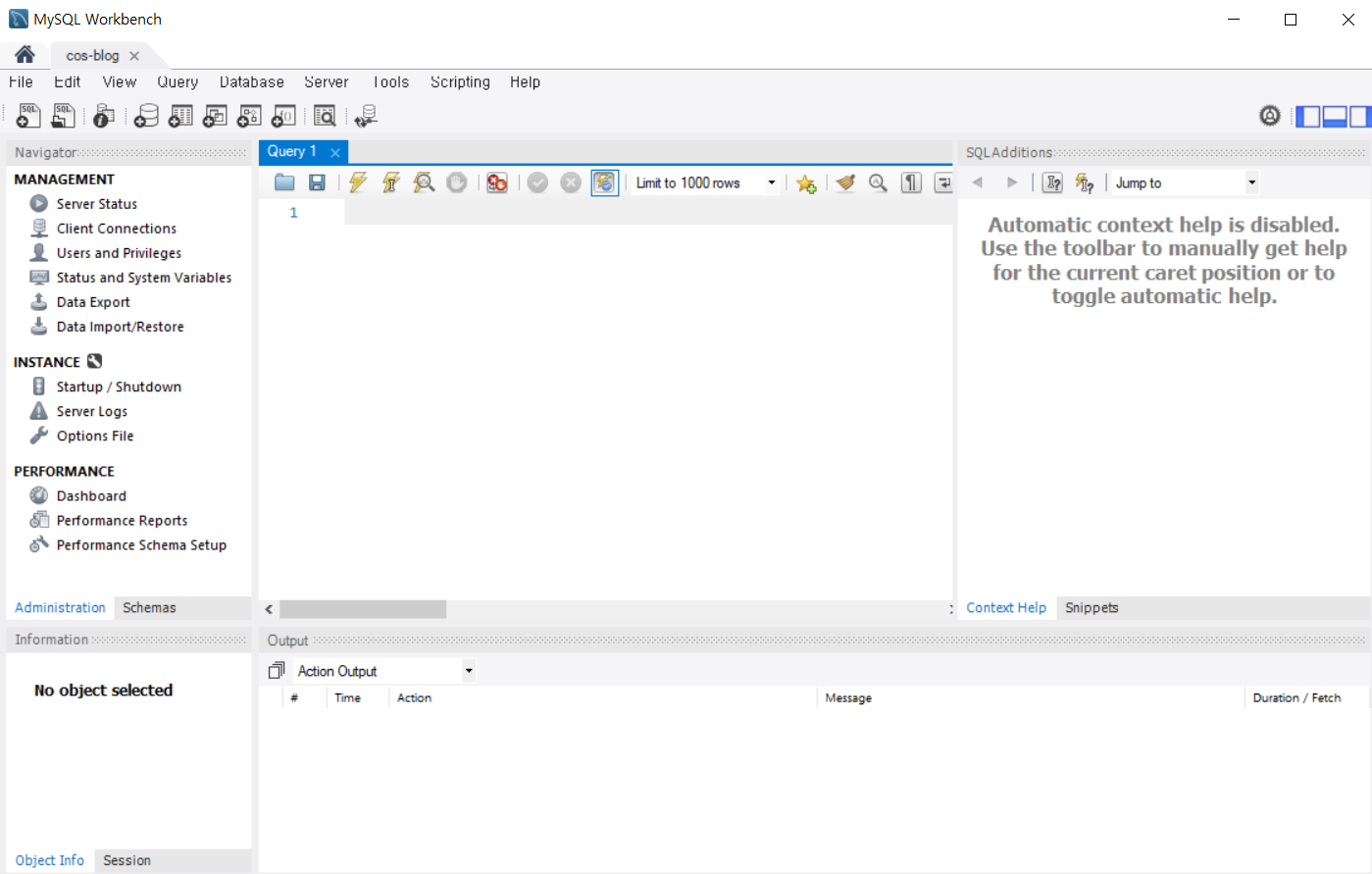Clear the output with the copy icon
1372x874 pixels.
tap(277, 671)
